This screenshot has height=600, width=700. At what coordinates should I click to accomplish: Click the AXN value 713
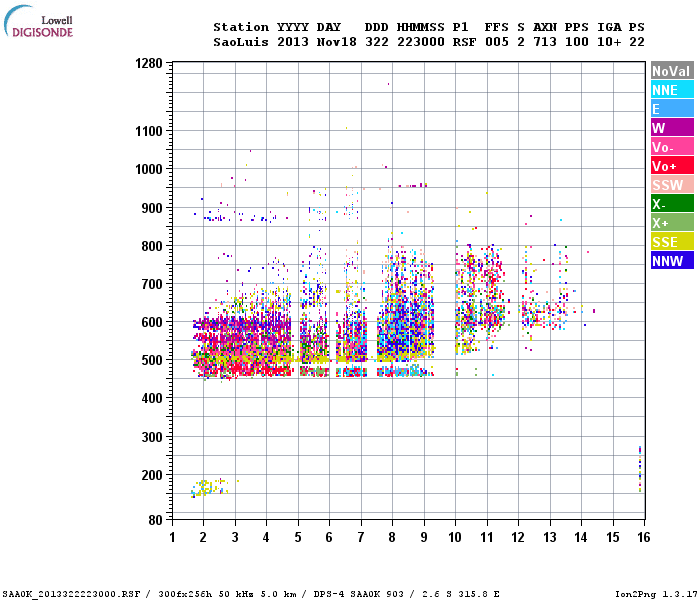pyautogui.click(x=545, y=42)
